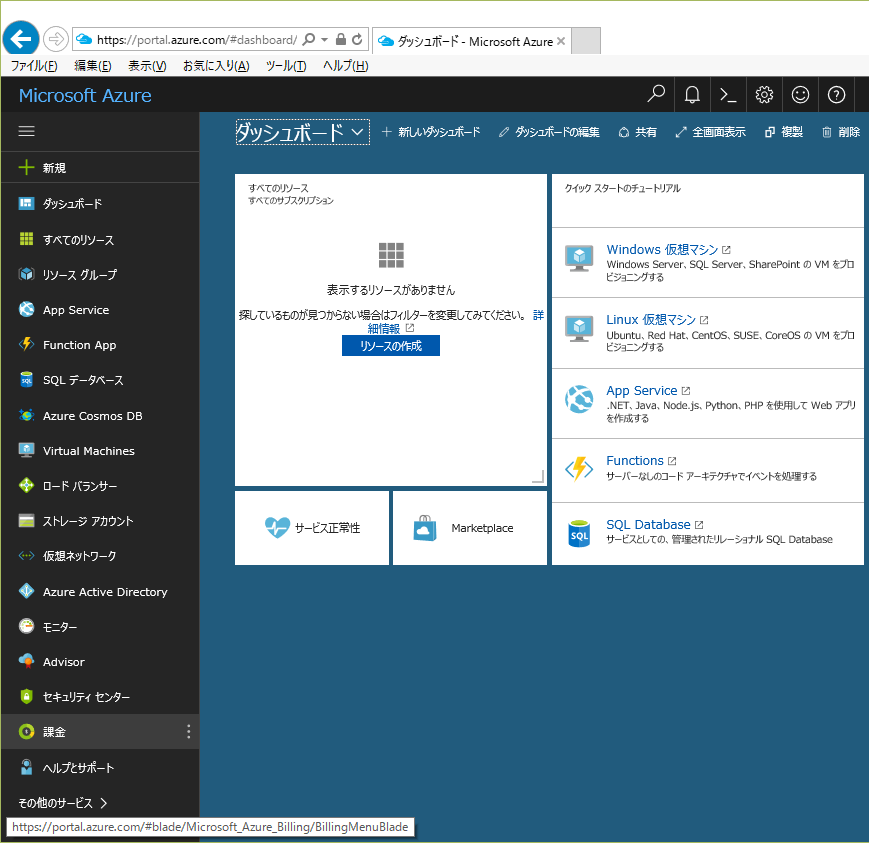Open 仮想ネットワーク in the sidebar
869x843 pixels.
[100, 556]
